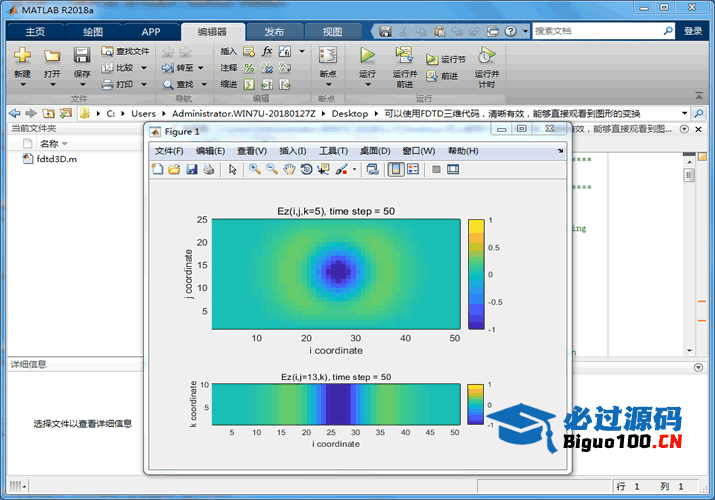Click the Login (登录) button
Screen dimensions: 715x500
point(693,31)
